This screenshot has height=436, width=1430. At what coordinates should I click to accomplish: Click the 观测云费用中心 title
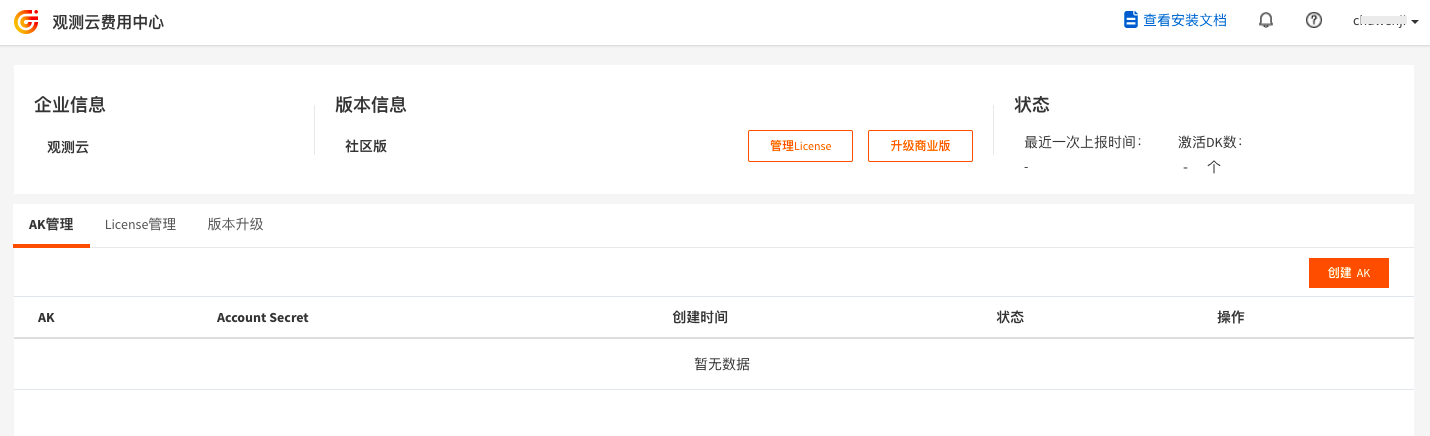[108, 21]
